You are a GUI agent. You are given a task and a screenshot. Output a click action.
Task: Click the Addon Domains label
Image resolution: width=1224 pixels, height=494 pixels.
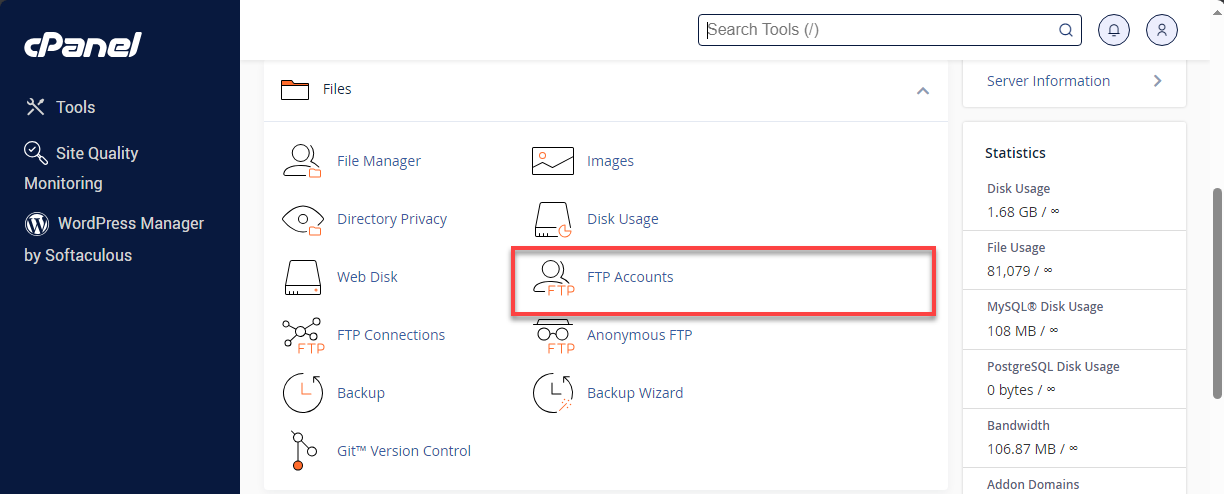click(x=1033, y=485)
